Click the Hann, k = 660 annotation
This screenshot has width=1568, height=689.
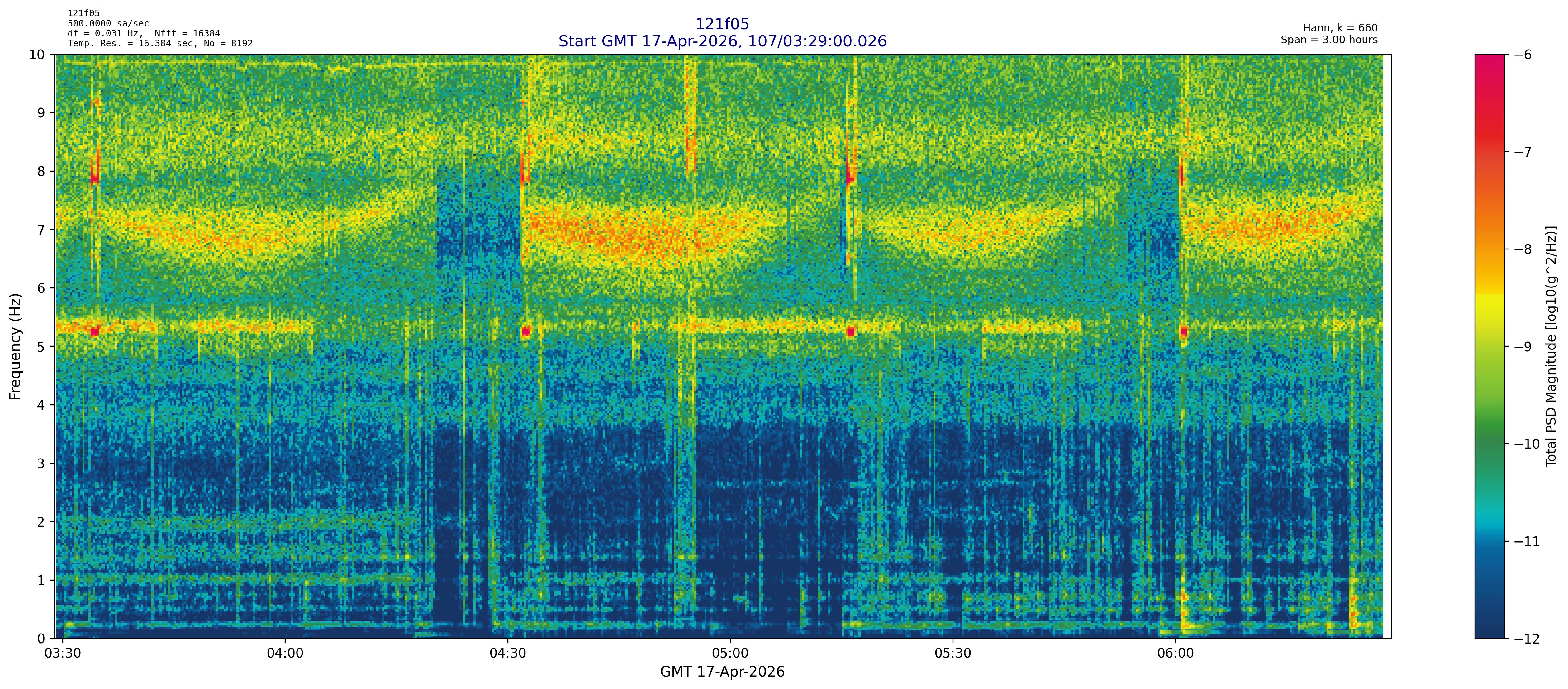click(1340, 28)
